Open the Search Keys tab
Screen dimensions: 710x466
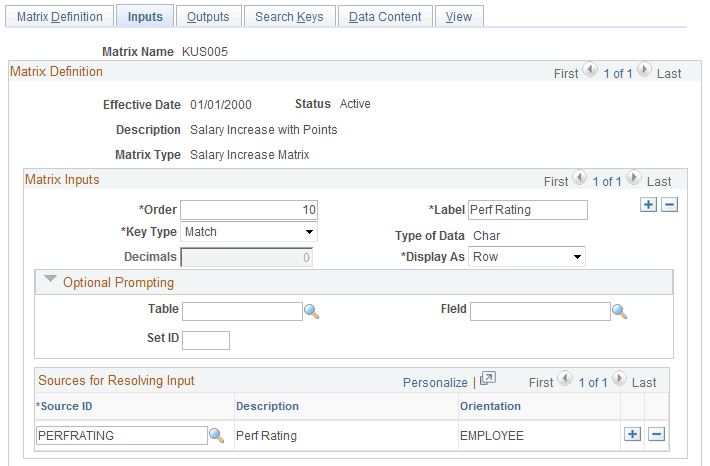click(289, 16)
